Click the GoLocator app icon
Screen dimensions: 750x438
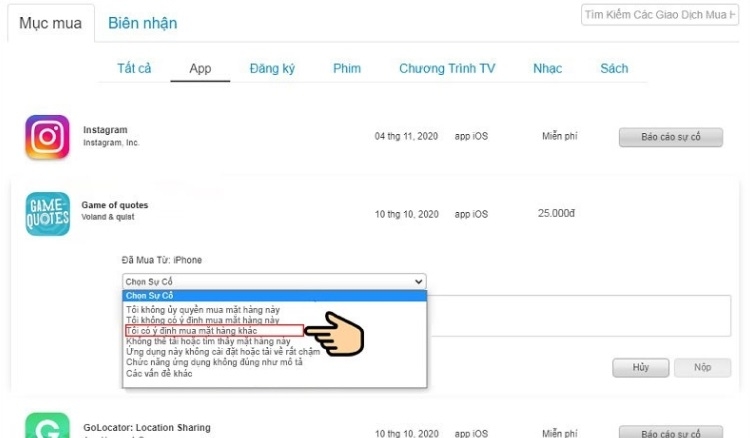coord(47,425)
